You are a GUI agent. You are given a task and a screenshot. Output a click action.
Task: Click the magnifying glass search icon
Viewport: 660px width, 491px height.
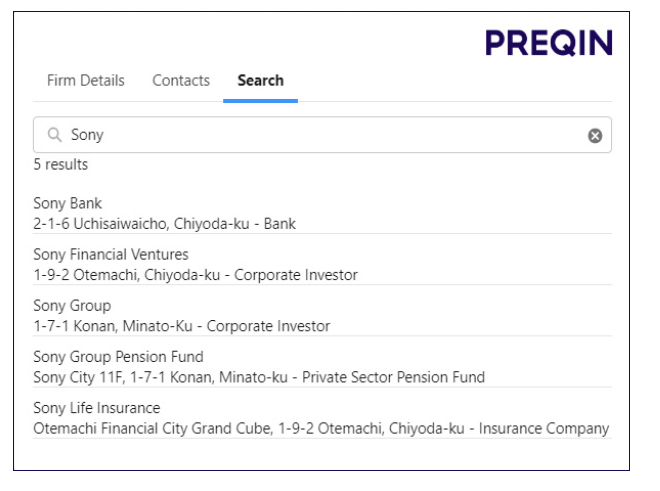click(54, 135)
